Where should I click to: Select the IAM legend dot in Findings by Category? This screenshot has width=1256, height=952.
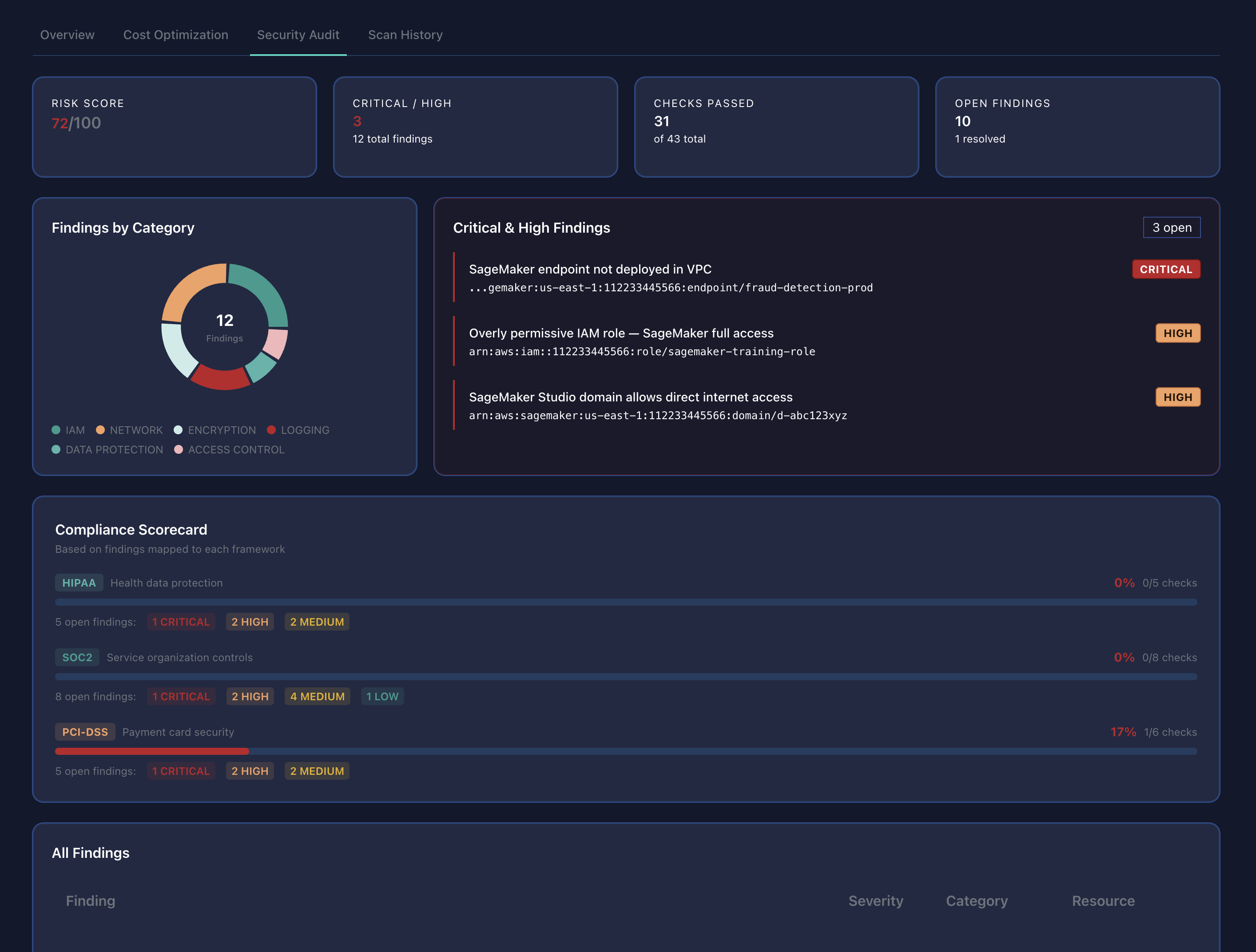(x=56, y=430)
